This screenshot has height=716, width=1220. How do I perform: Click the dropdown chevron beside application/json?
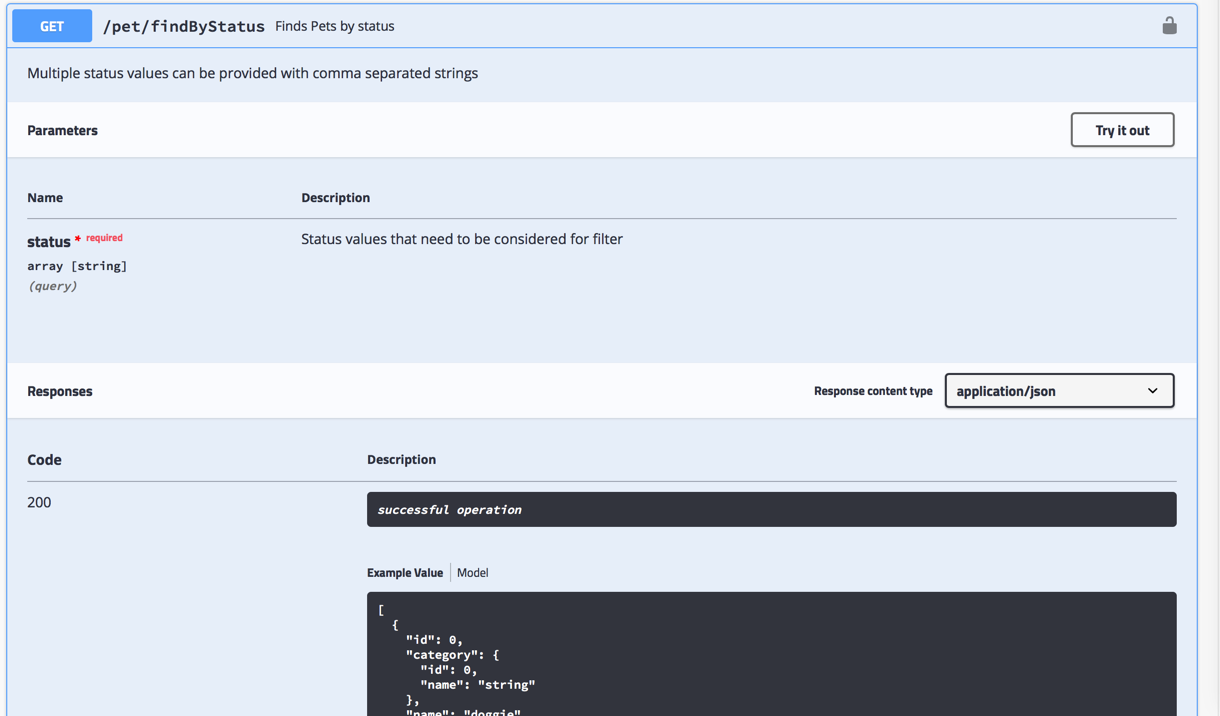point(1152,391)
